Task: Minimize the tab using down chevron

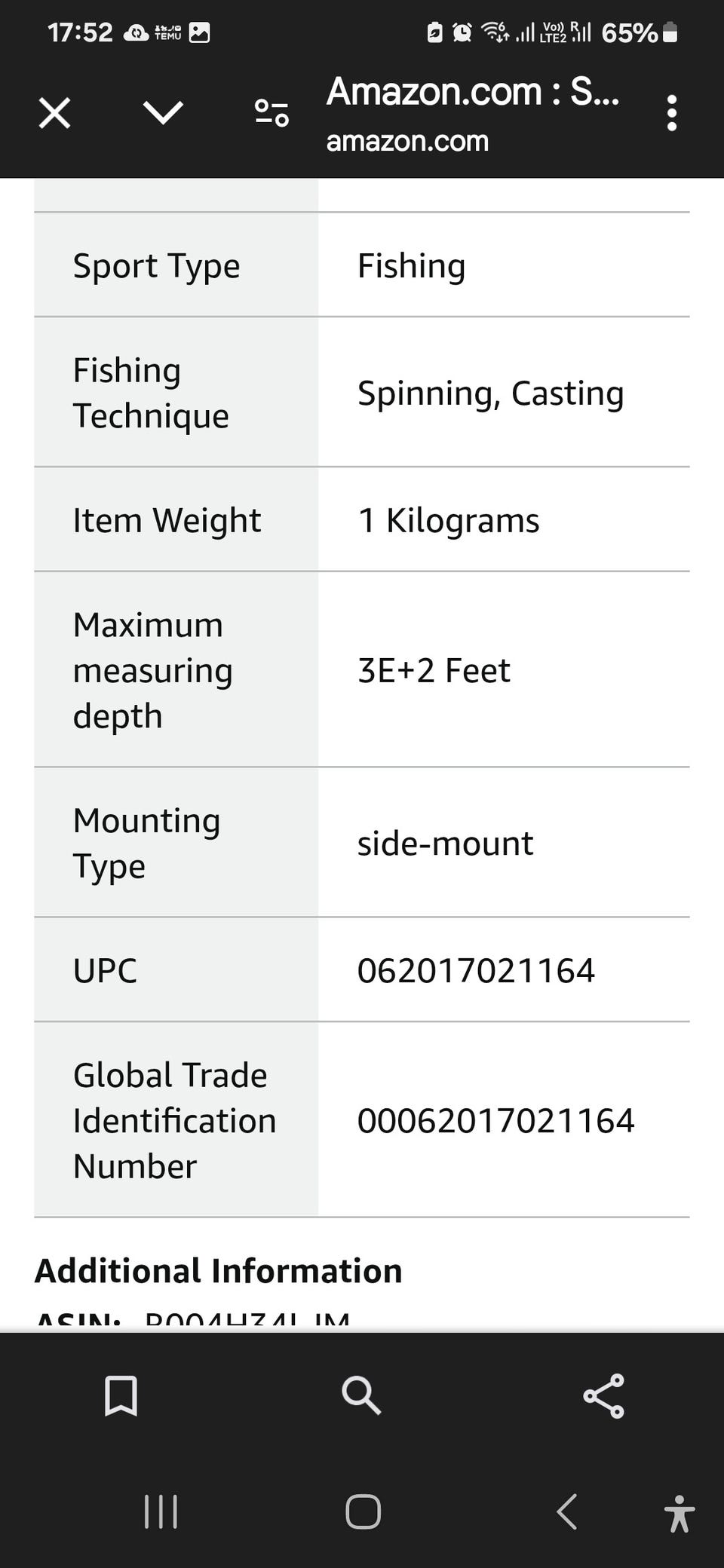Action: 163,114
